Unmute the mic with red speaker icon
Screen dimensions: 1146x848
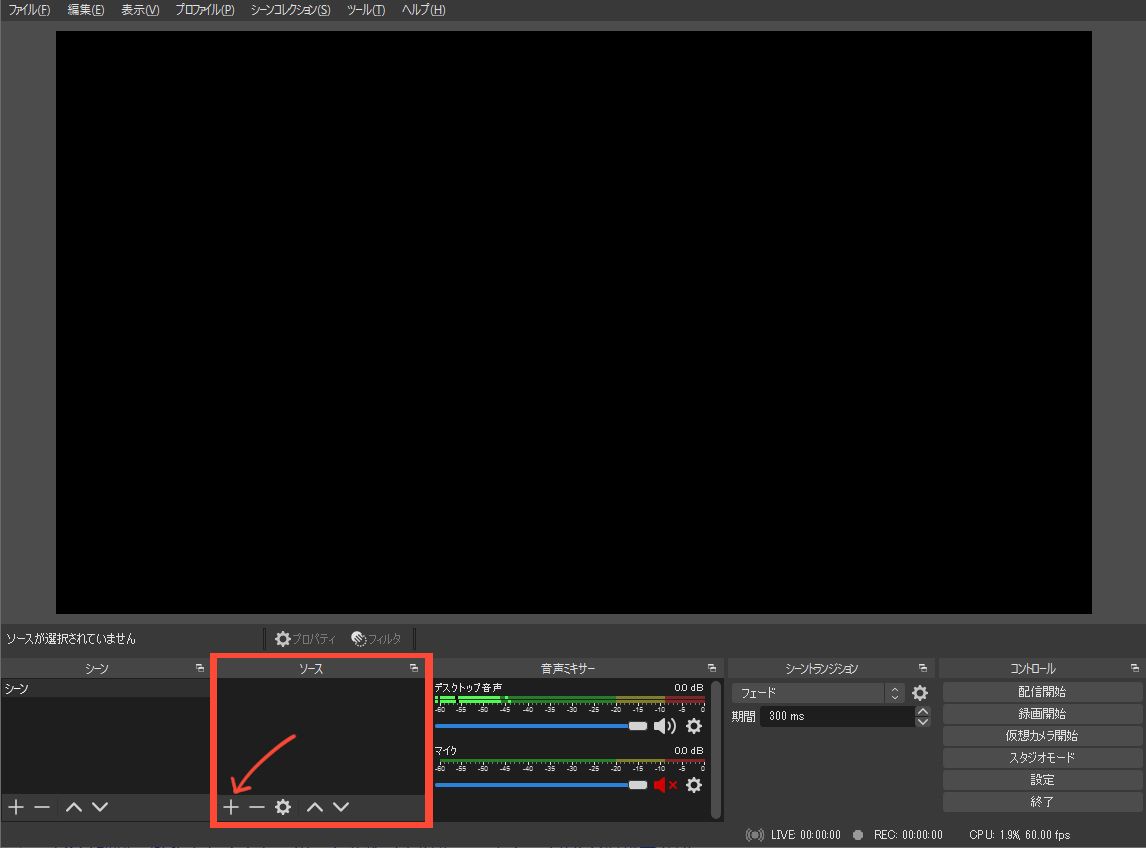coord(664,785)
